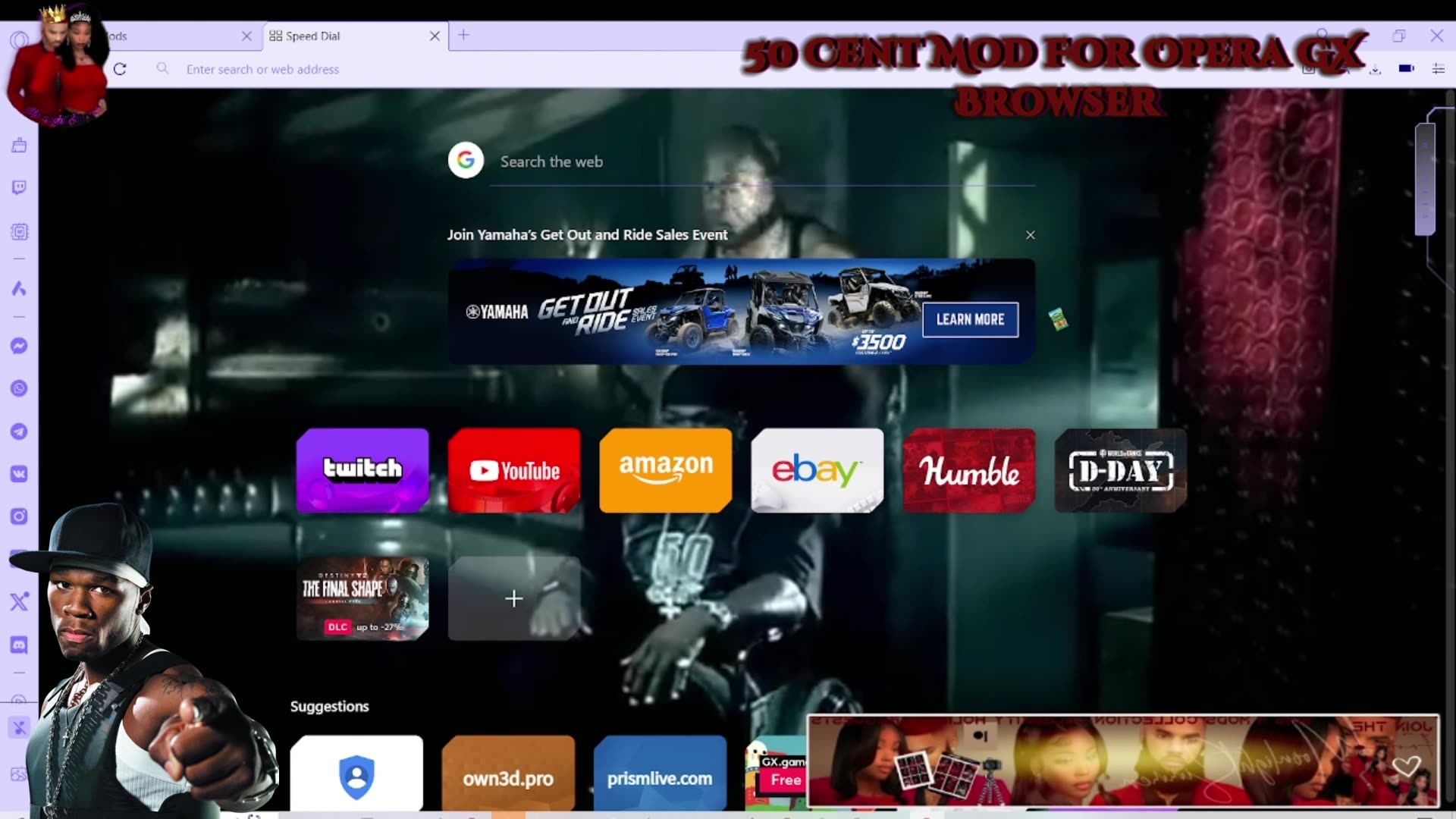Image resolution: width=1456 pixels, height=819 pixels.
Task: Open Telegram from the sidebar
Action: (x=19, y=431)
